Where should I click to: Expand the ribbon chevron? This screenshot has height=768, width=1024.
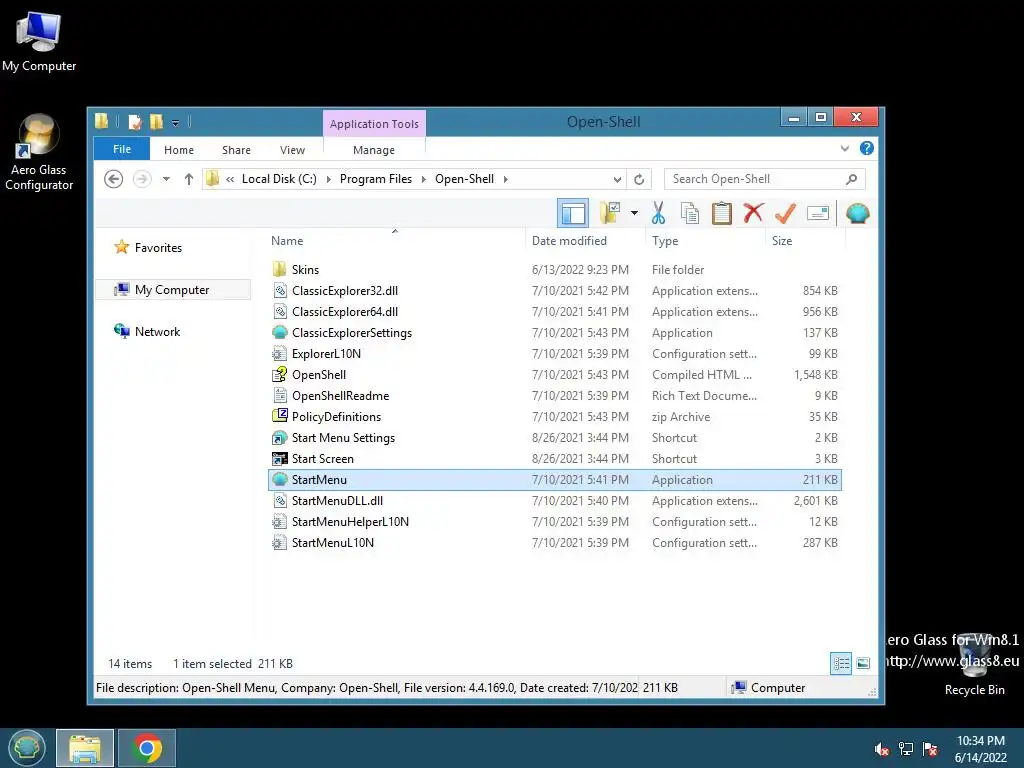844,148
